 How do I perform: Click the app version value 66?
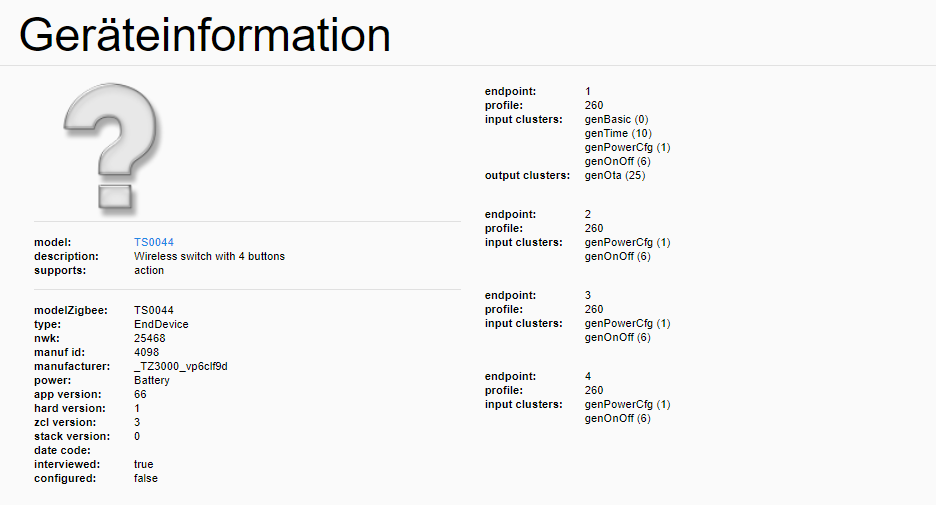(140, 395)
